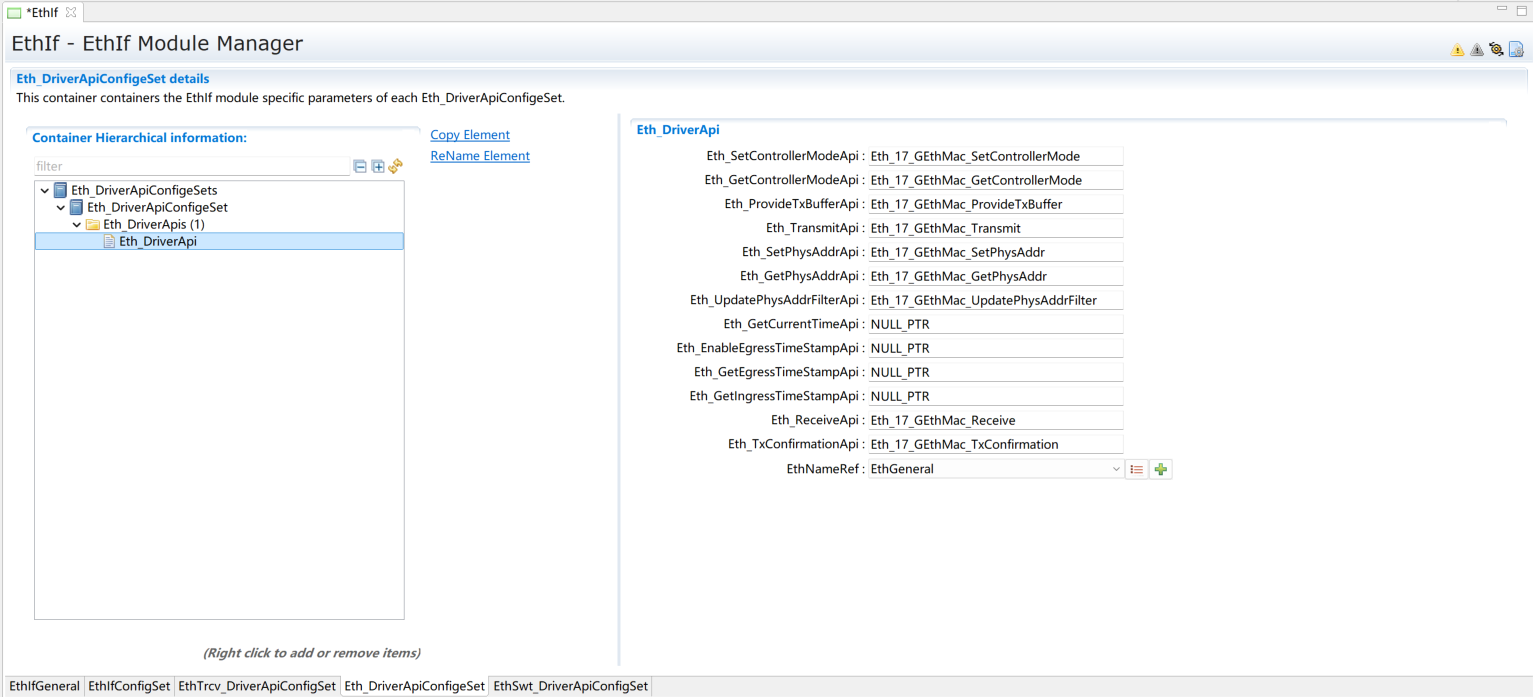Click the ReName Element link
This screenshot has height=697, width=1533.
tap(480, 156)
